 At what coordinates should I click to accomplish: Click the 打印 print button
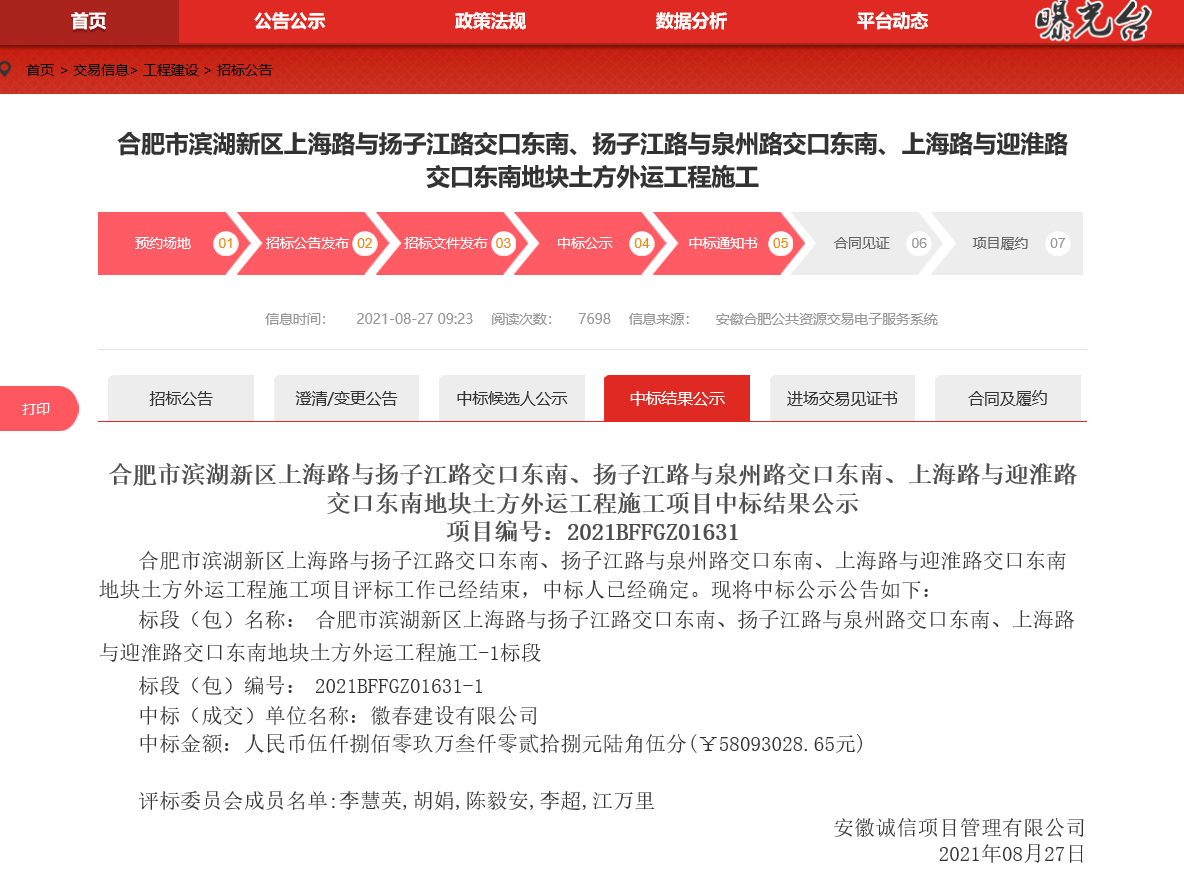coord(39,409)
